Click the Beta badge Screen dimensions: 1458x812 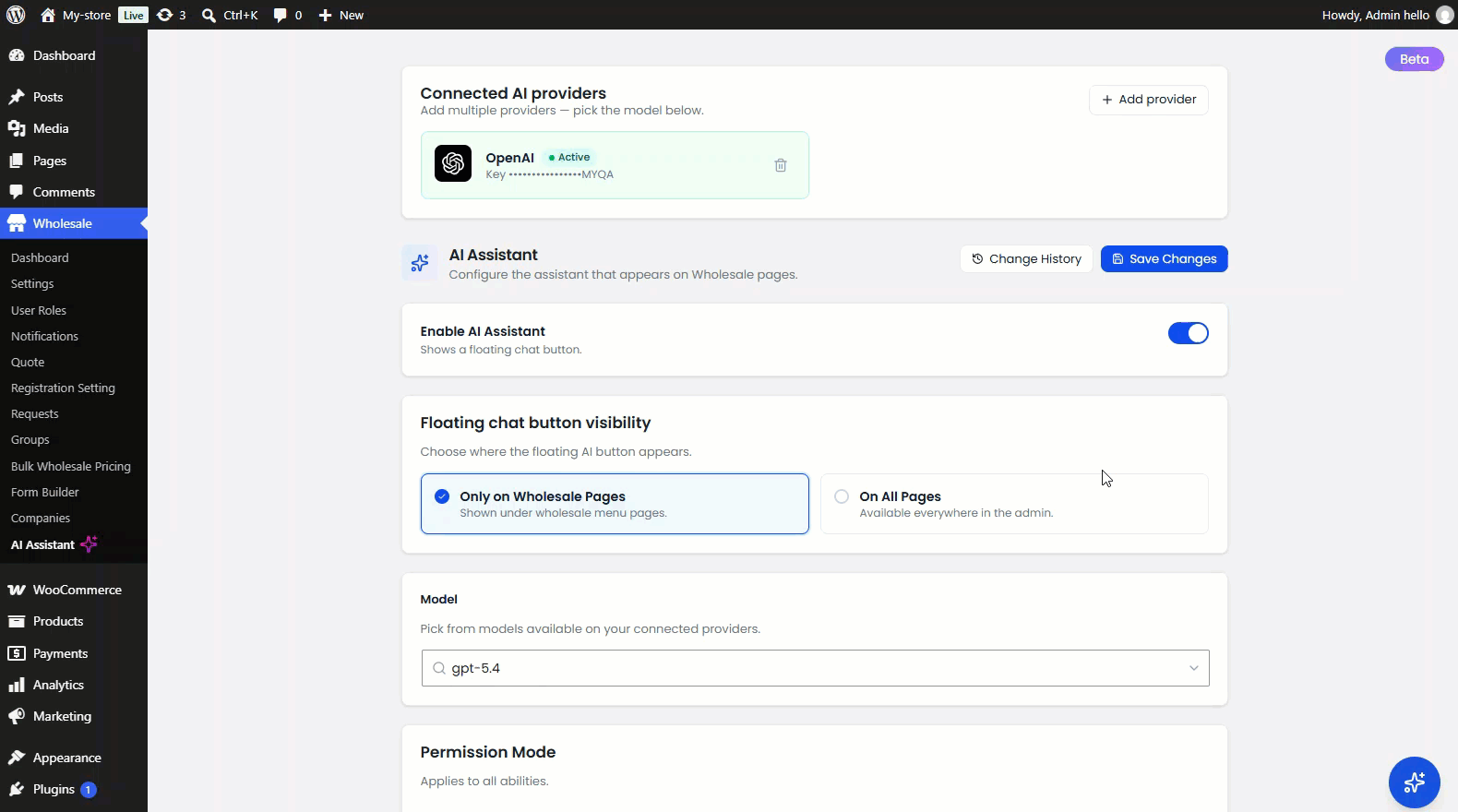click(1415, 59)
